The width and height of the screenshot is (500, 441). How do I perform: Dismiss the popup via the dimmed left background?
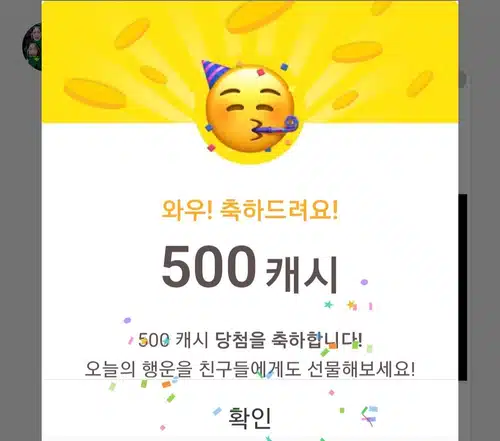pos(20,233)
